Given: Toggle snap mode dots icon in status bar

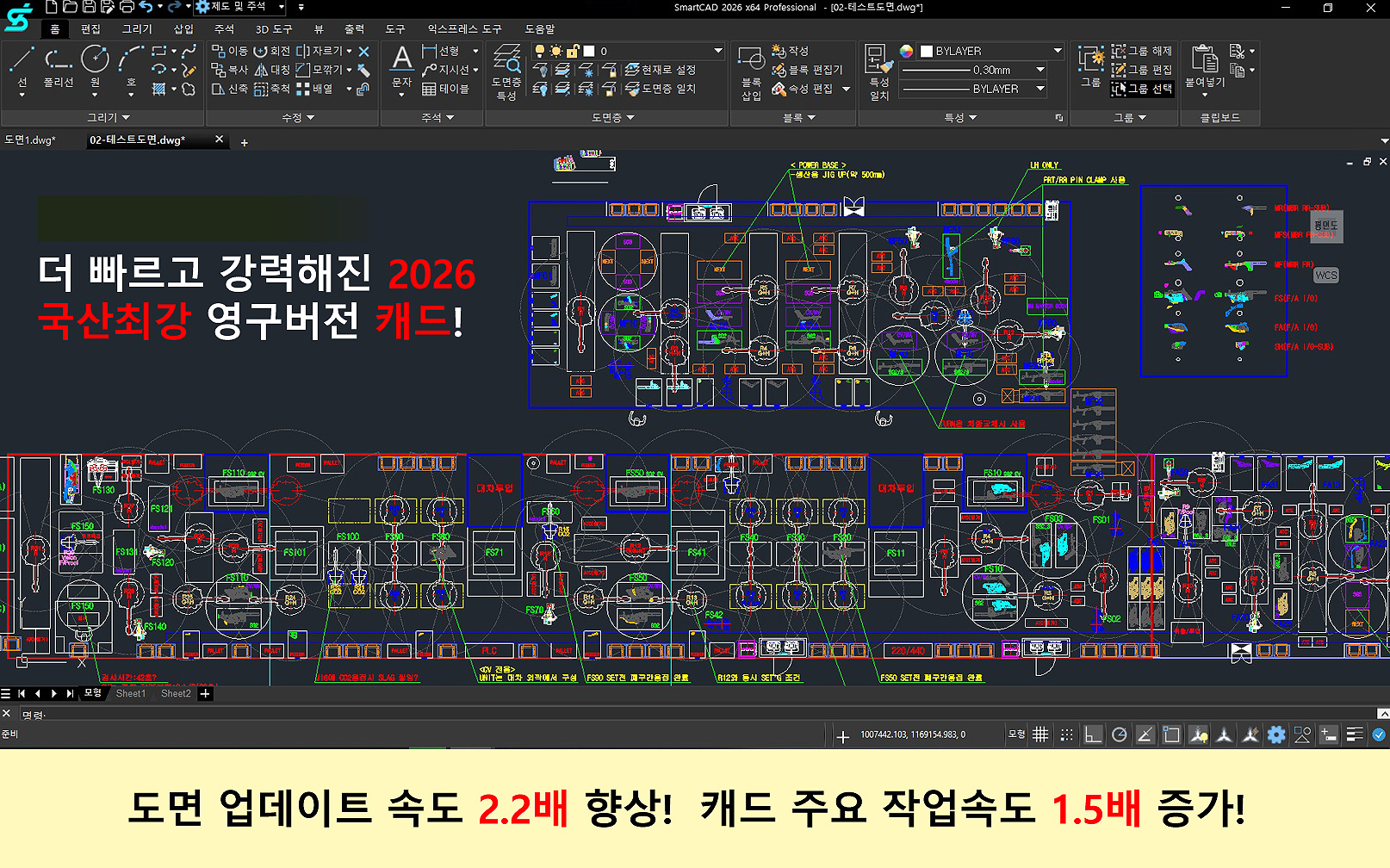Looking at the screenshot, I should [x=1067, y=735].
